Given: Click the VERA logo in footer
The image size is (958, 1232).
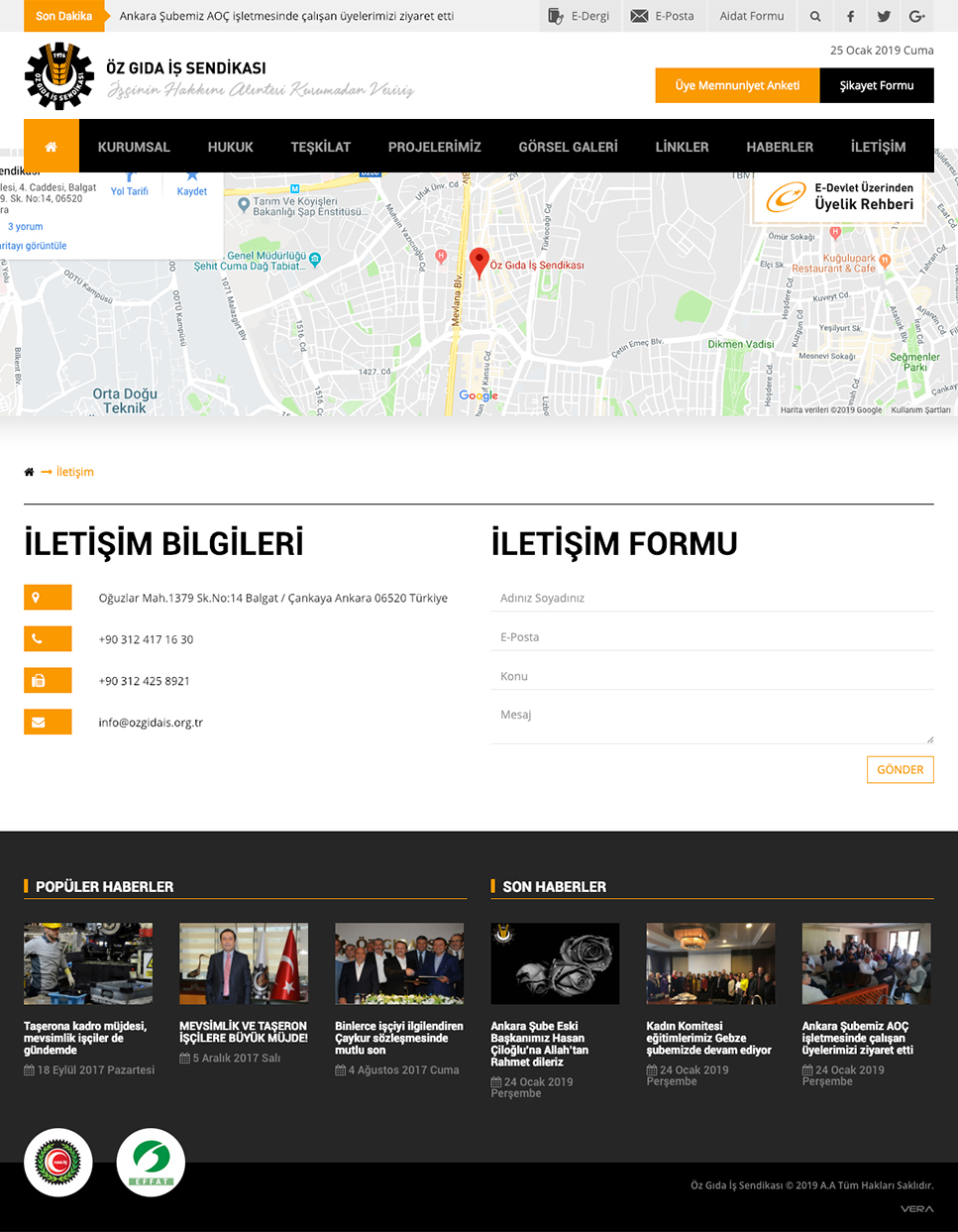Looking at the screenshot, I should [917, 1209].
